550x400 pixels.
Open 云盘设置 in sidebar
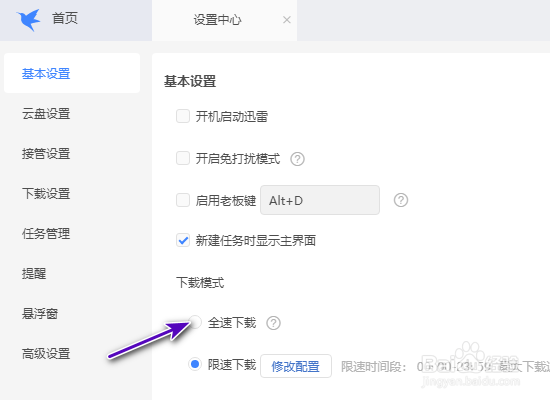(46, 114)
